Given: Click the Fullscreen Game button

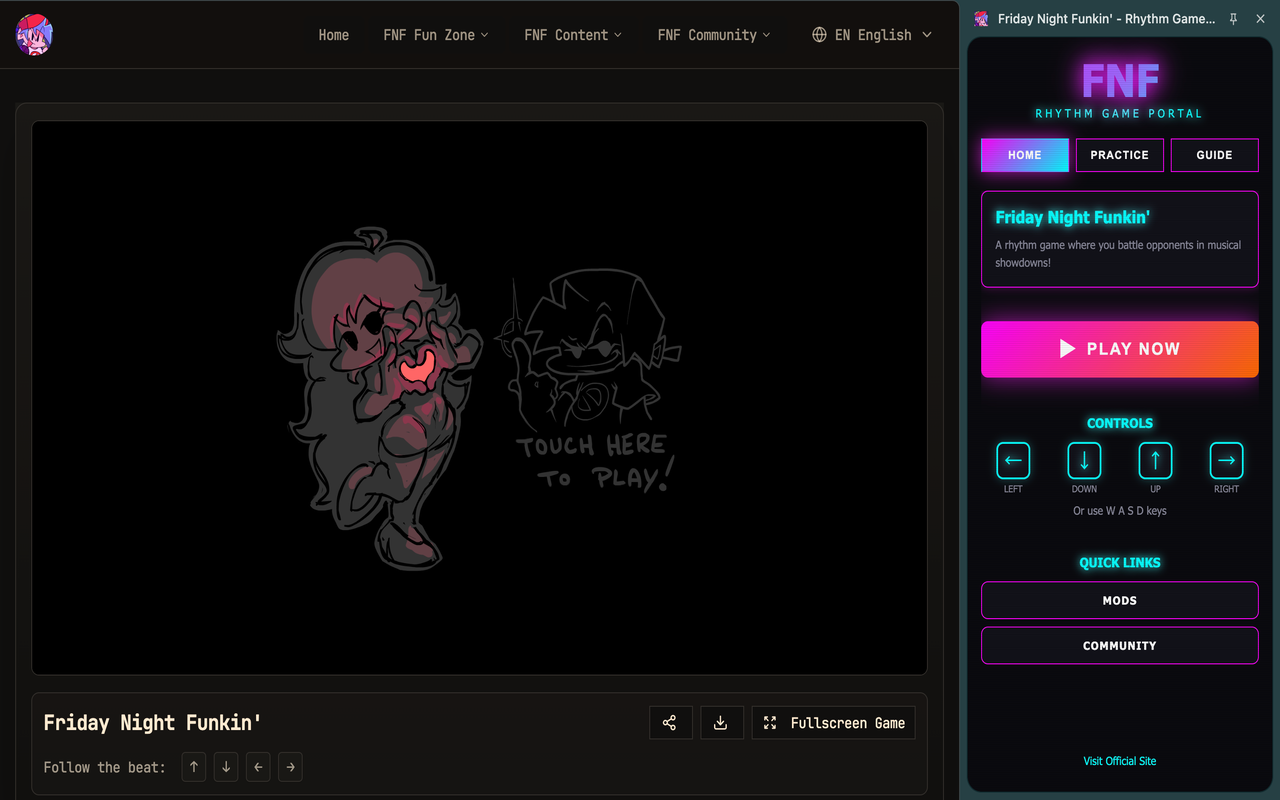Looking at the screenshot, I should (833, 723).
